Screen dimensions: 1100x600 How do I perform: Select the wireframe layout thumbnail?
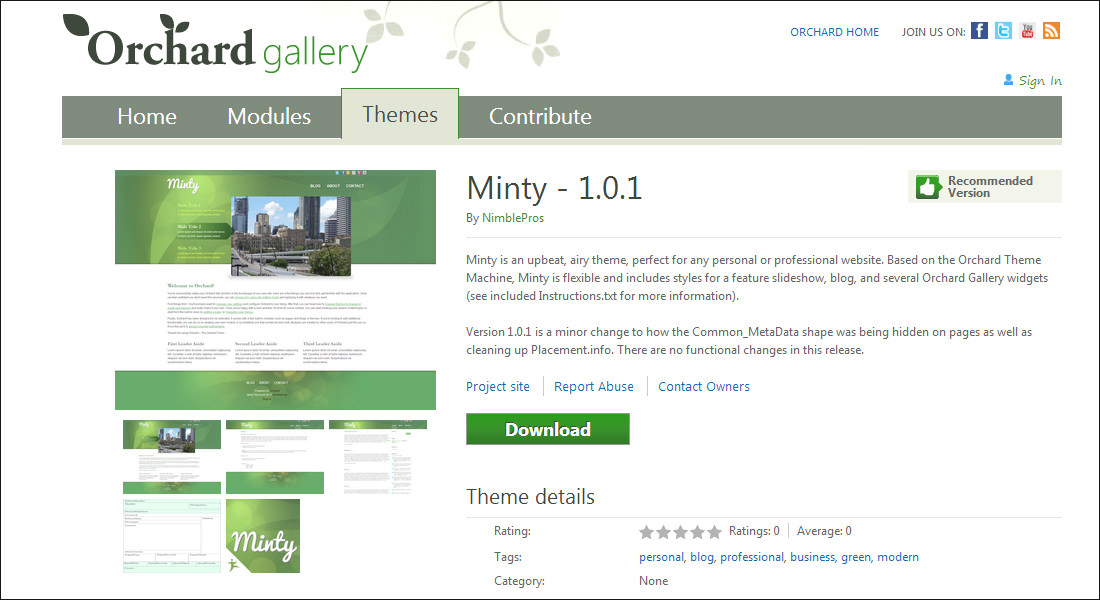coord(172,536)
